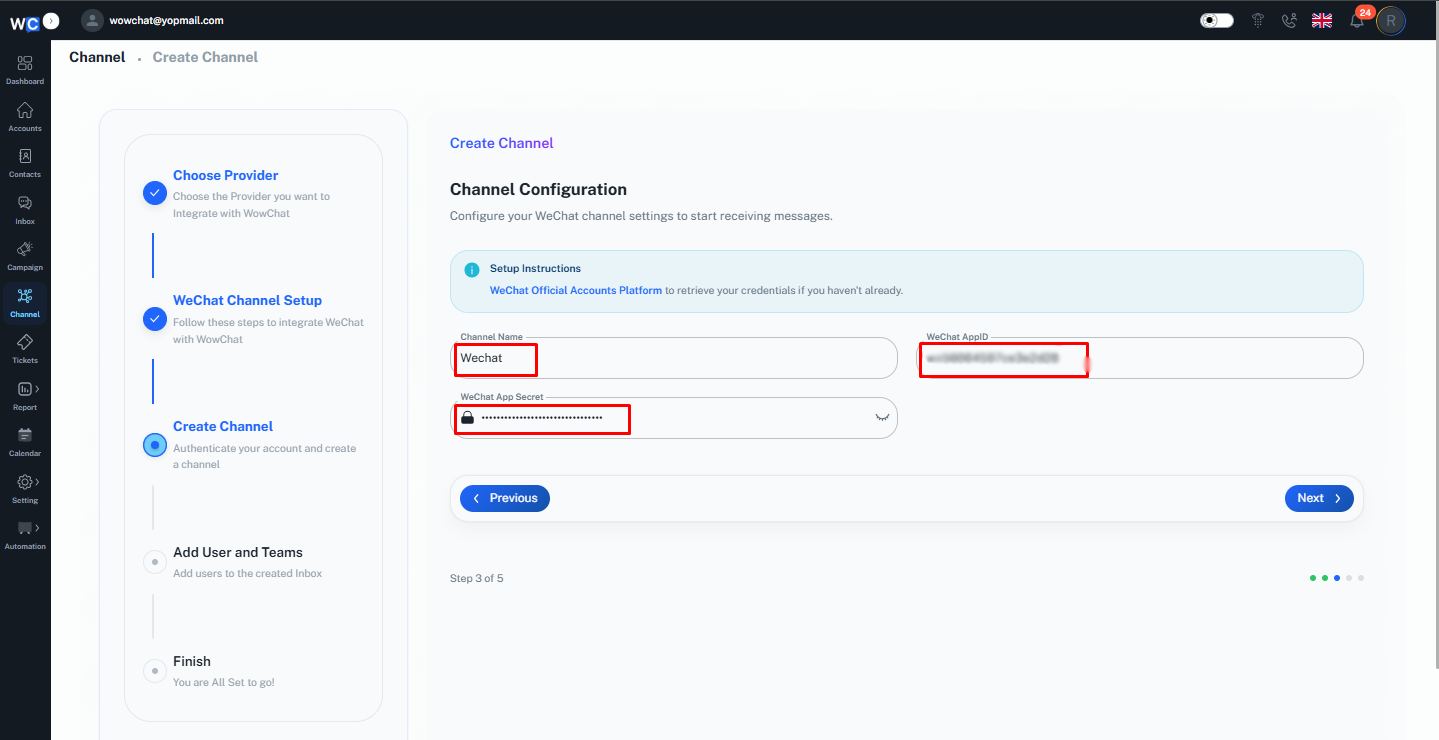Click into the WeChat AppID field

click(x=1140, y=358)
